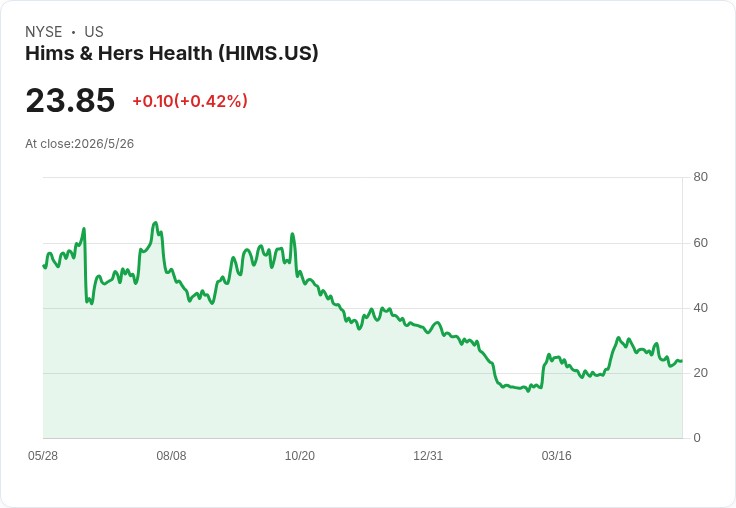Click the US market label
The width and height of the screenshot is (736, 508).
coord(94,32)
